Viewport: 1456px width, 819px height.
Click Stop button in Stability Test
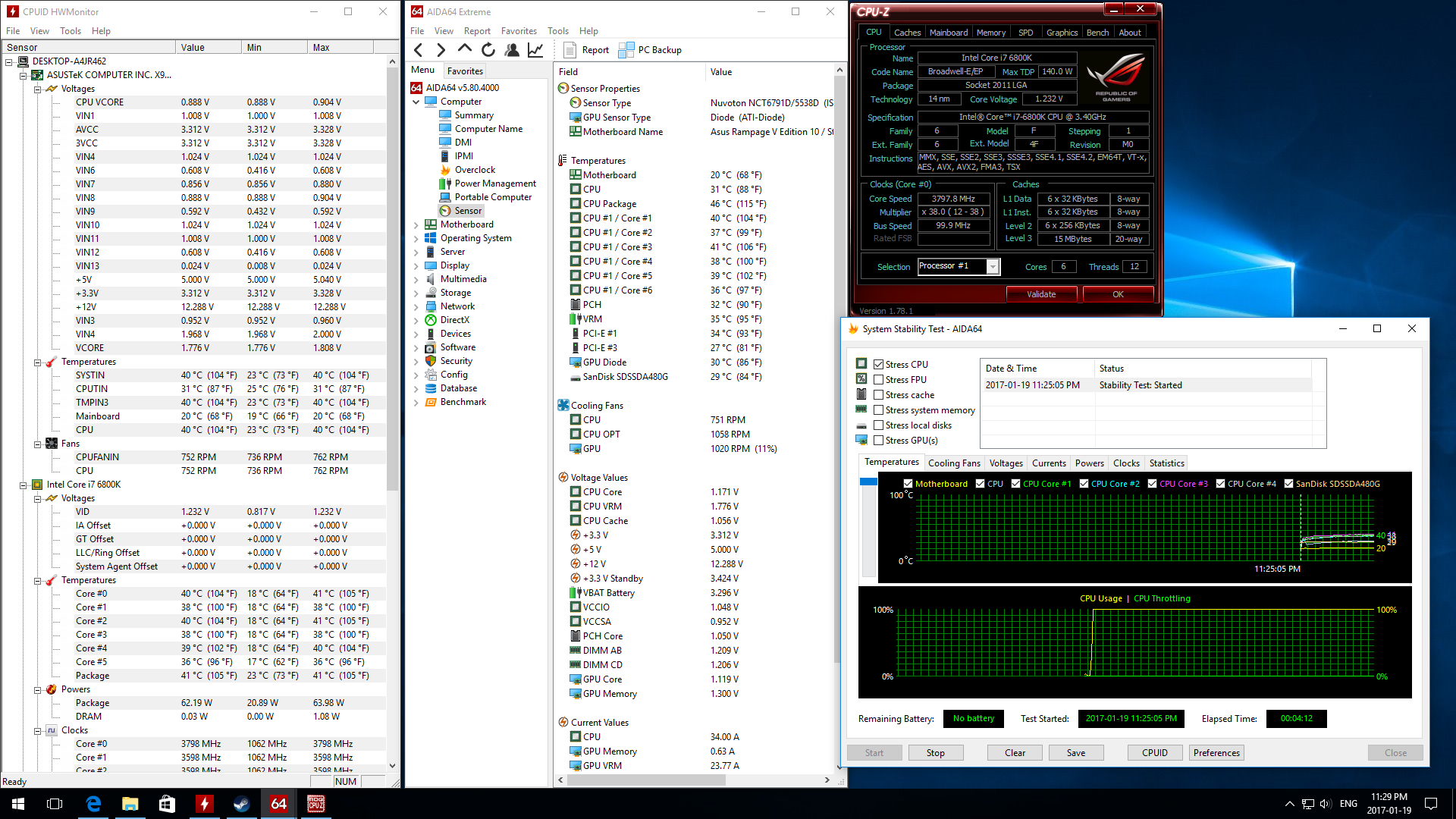point(935,753)
